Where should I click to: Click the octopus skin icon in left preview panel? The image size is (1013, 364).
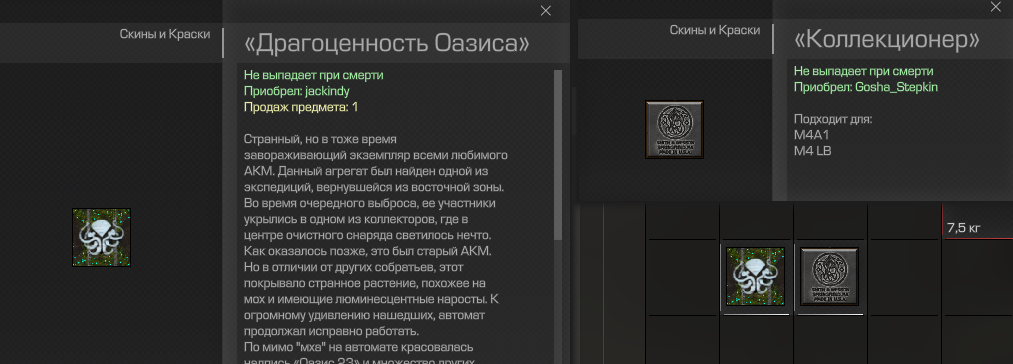[x=101, y=237]
